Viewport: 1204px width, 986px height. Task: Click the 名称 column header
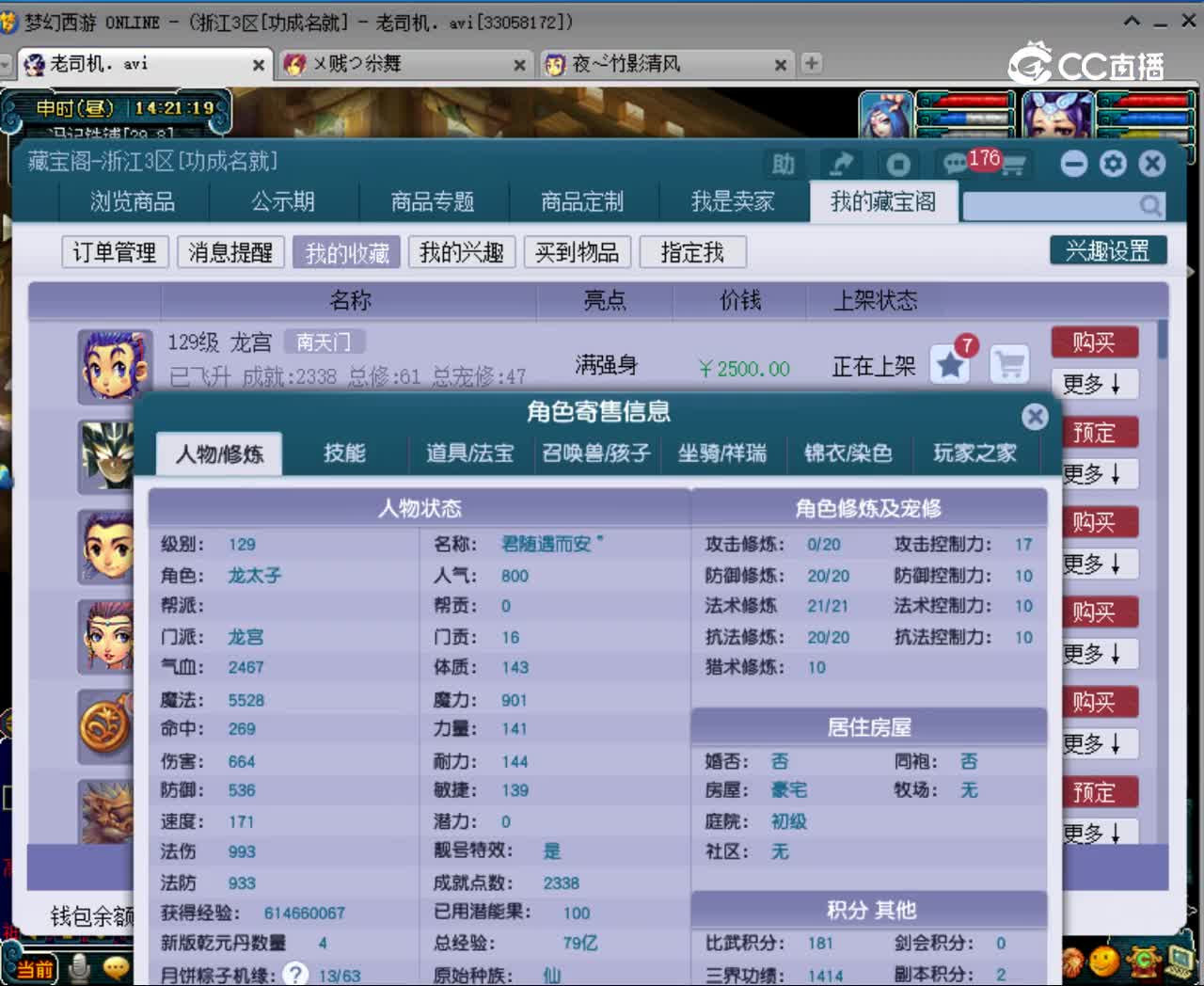pos(350,301)
